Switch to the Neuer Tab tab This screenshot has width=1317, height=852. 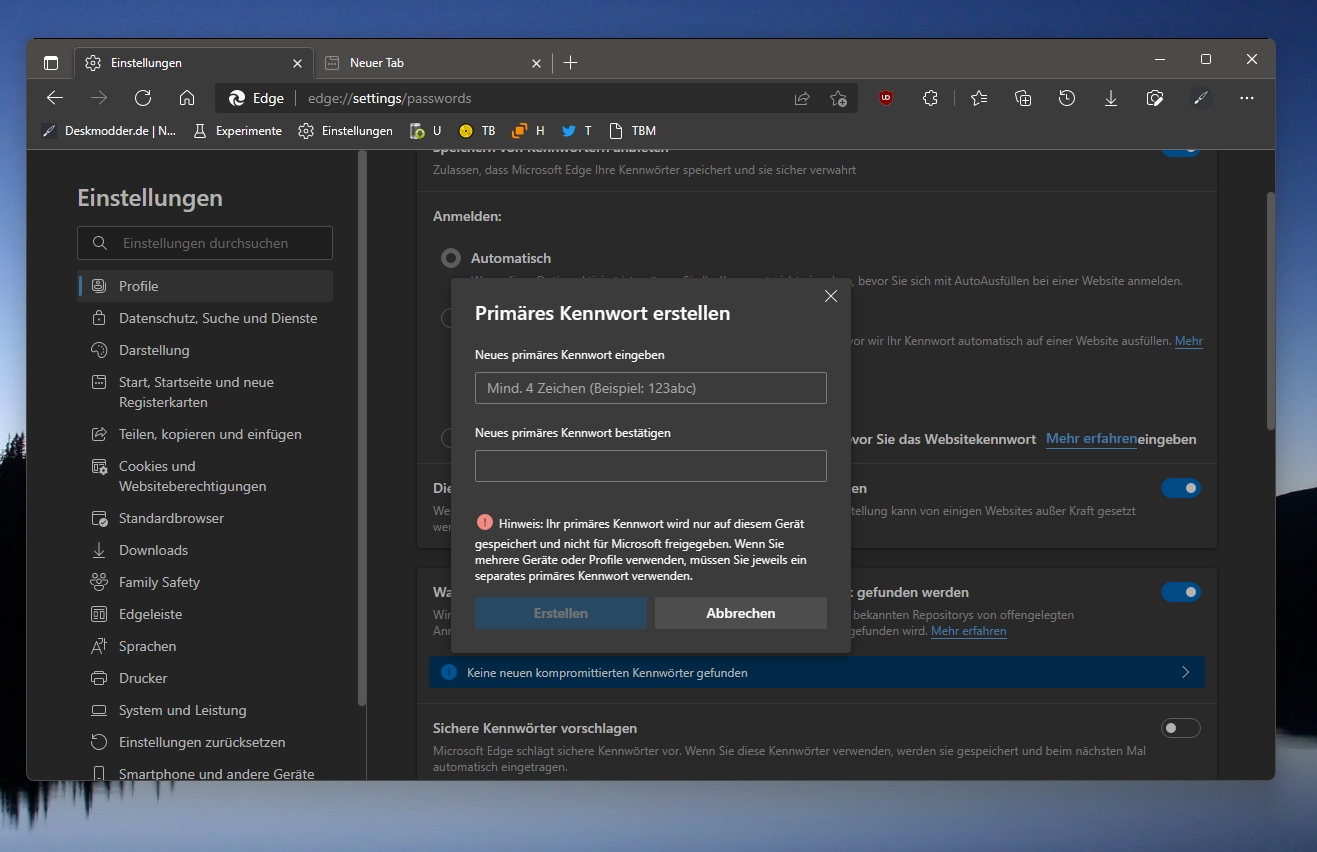(432, 62)
